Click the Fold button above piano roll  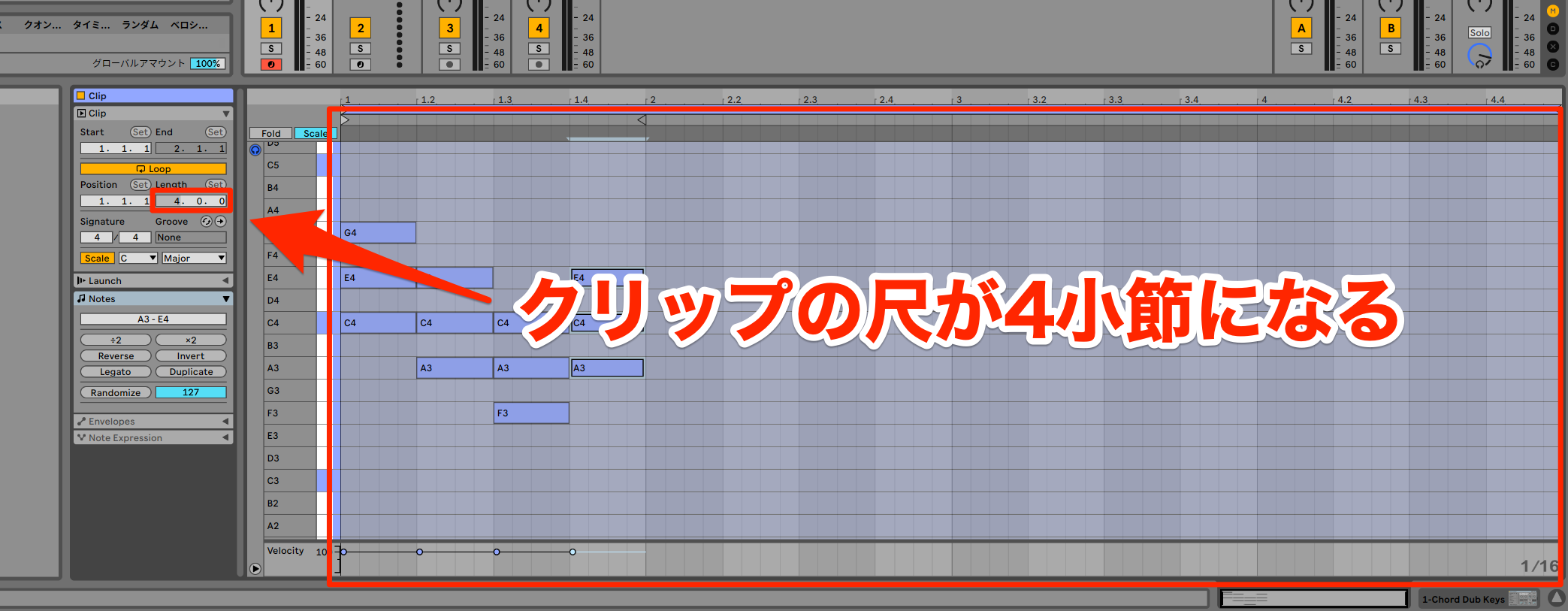tap(270, 133)
